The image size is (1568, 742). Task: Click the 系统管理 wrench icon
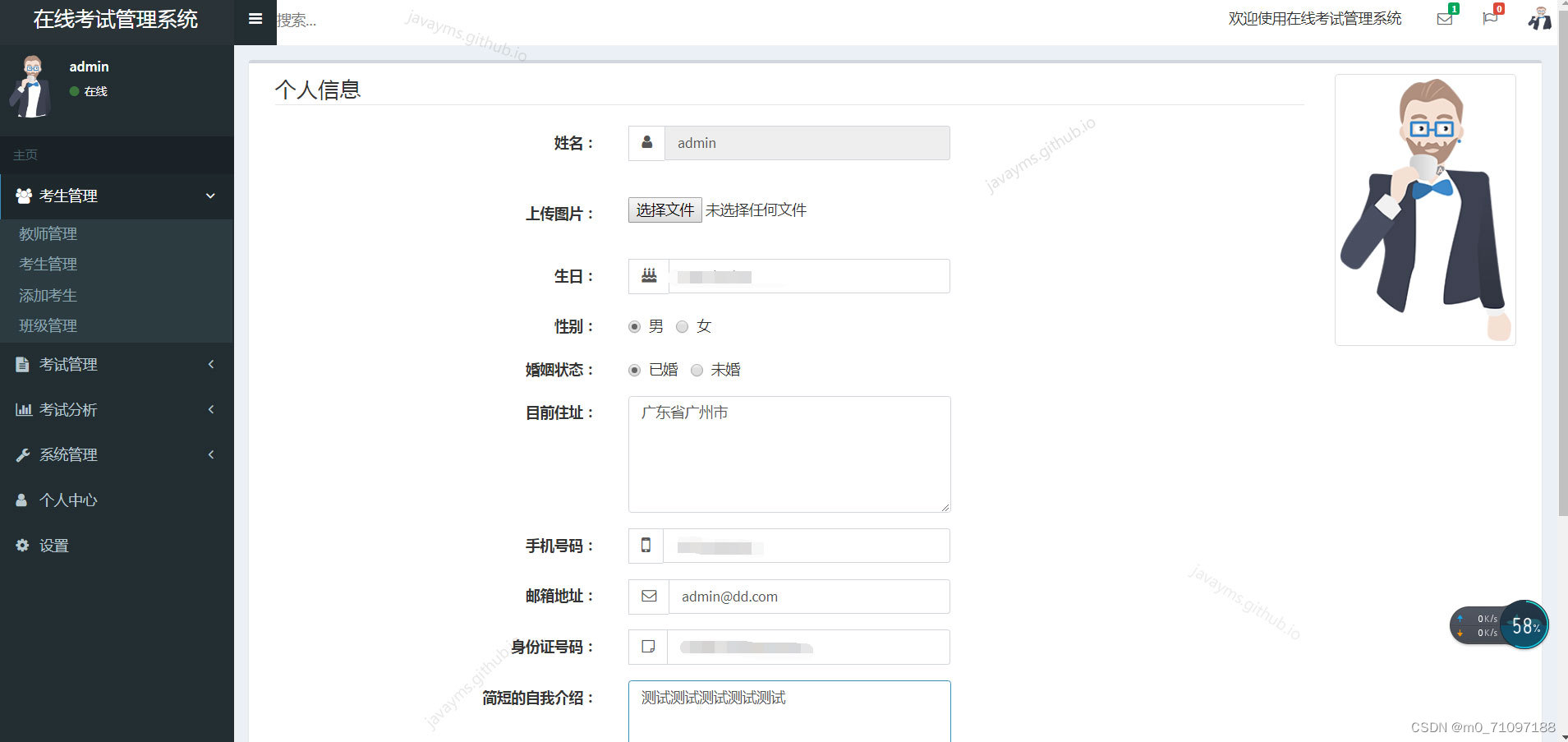click(23, 454)
